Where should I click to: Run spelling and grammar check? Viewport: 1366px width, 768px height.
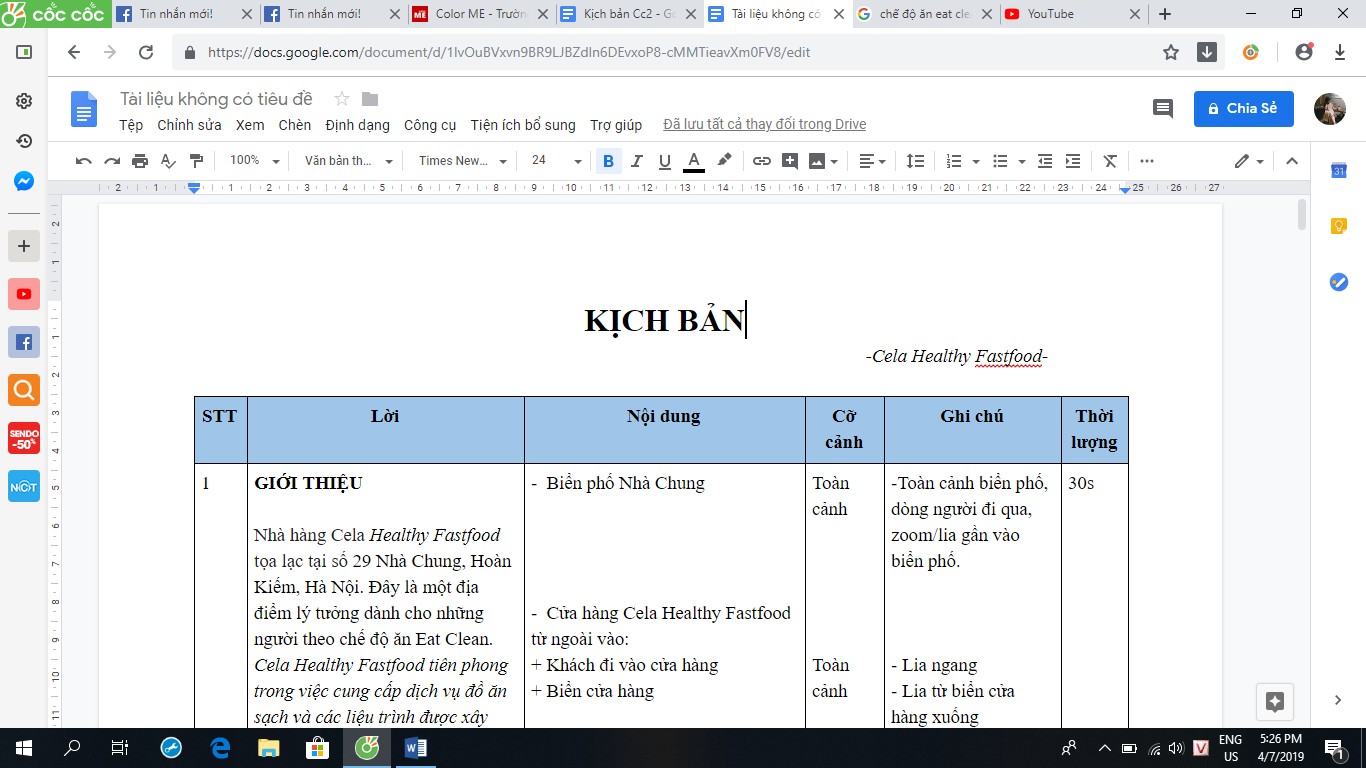(x=168, y=161)
